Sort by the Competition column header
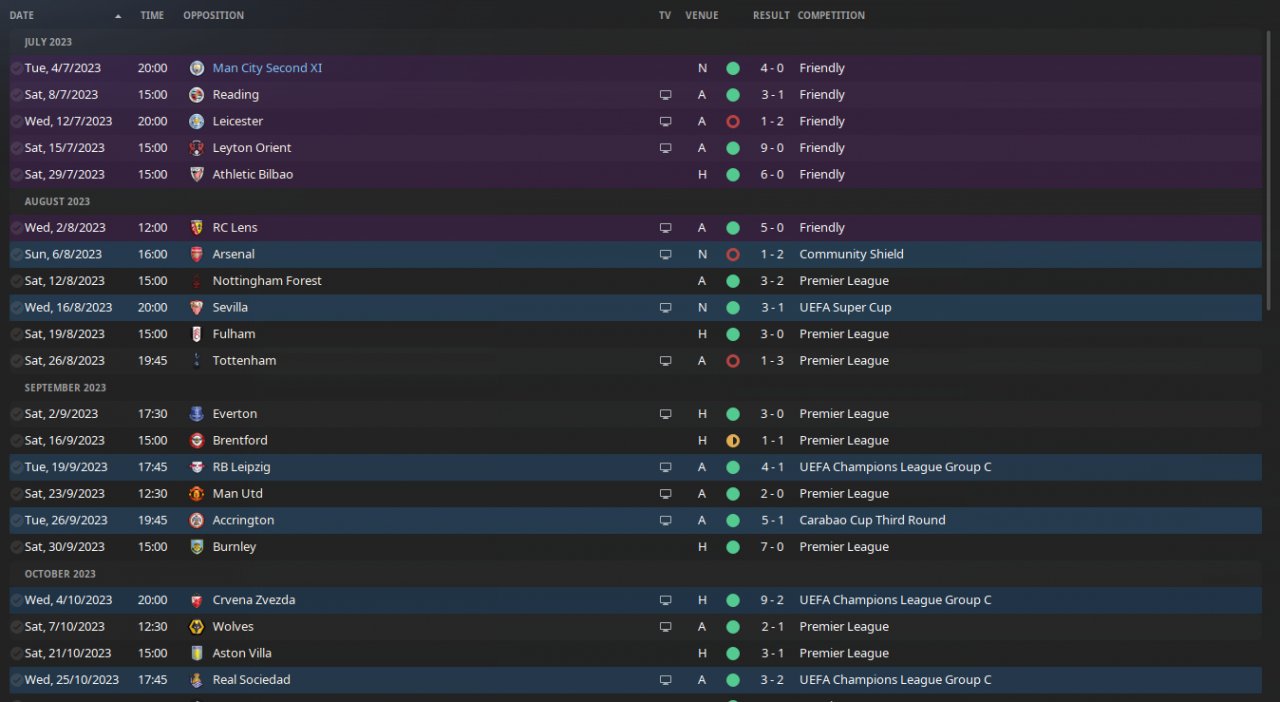 tap(831, 15)
